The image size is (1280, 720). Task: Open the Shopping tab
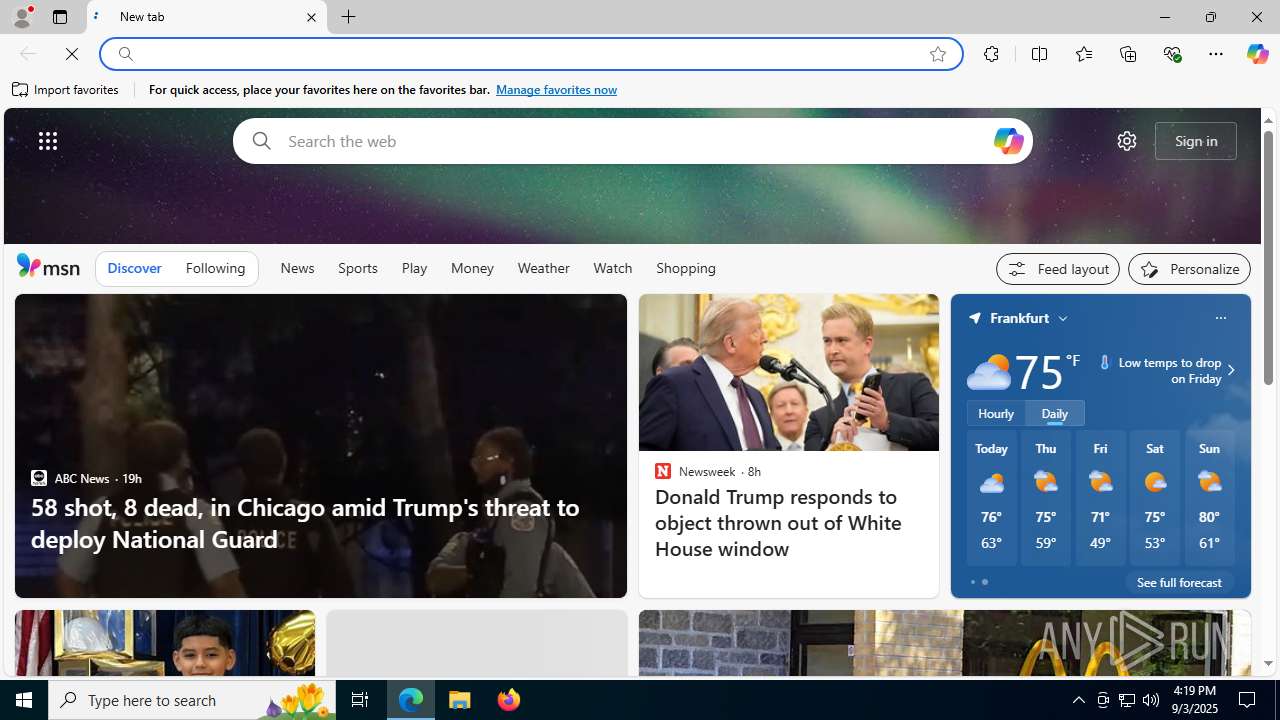pyautogui.click(x=686, y=268)
